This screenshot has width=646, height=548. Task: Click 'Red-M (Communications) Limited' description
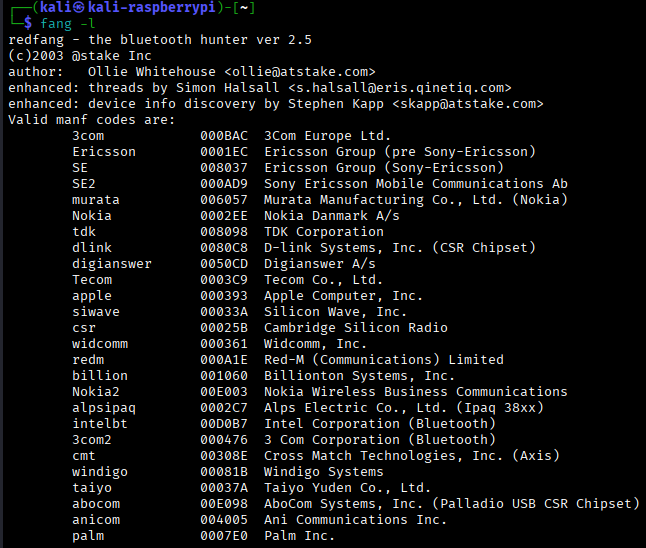pos(384,360)
